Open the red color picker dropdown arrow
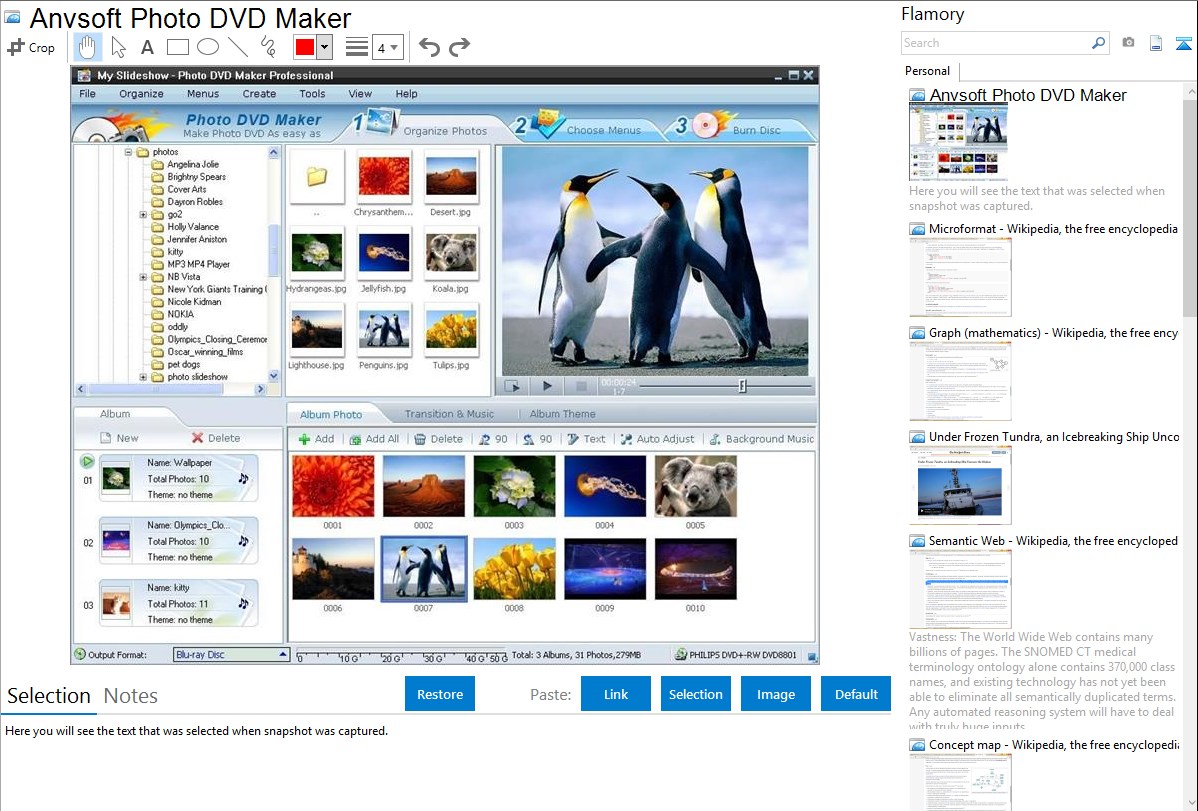 (x=324, y=47)
